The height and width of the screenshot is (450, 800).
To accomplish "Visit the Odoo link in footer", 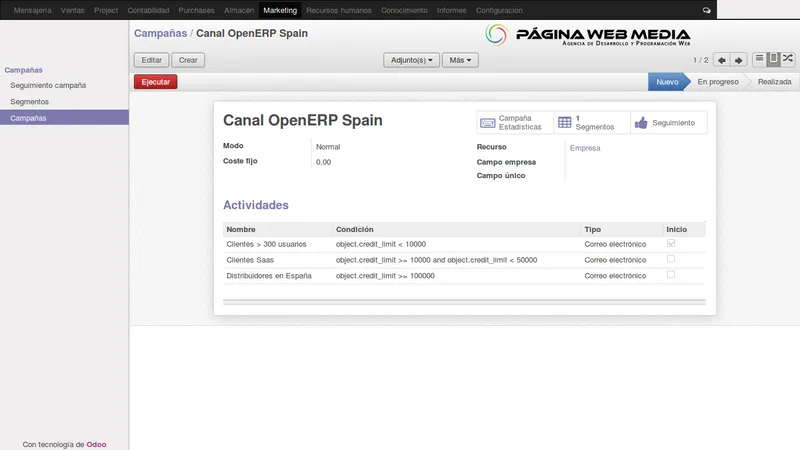I will pyautogui.click(x=96, y=444).
